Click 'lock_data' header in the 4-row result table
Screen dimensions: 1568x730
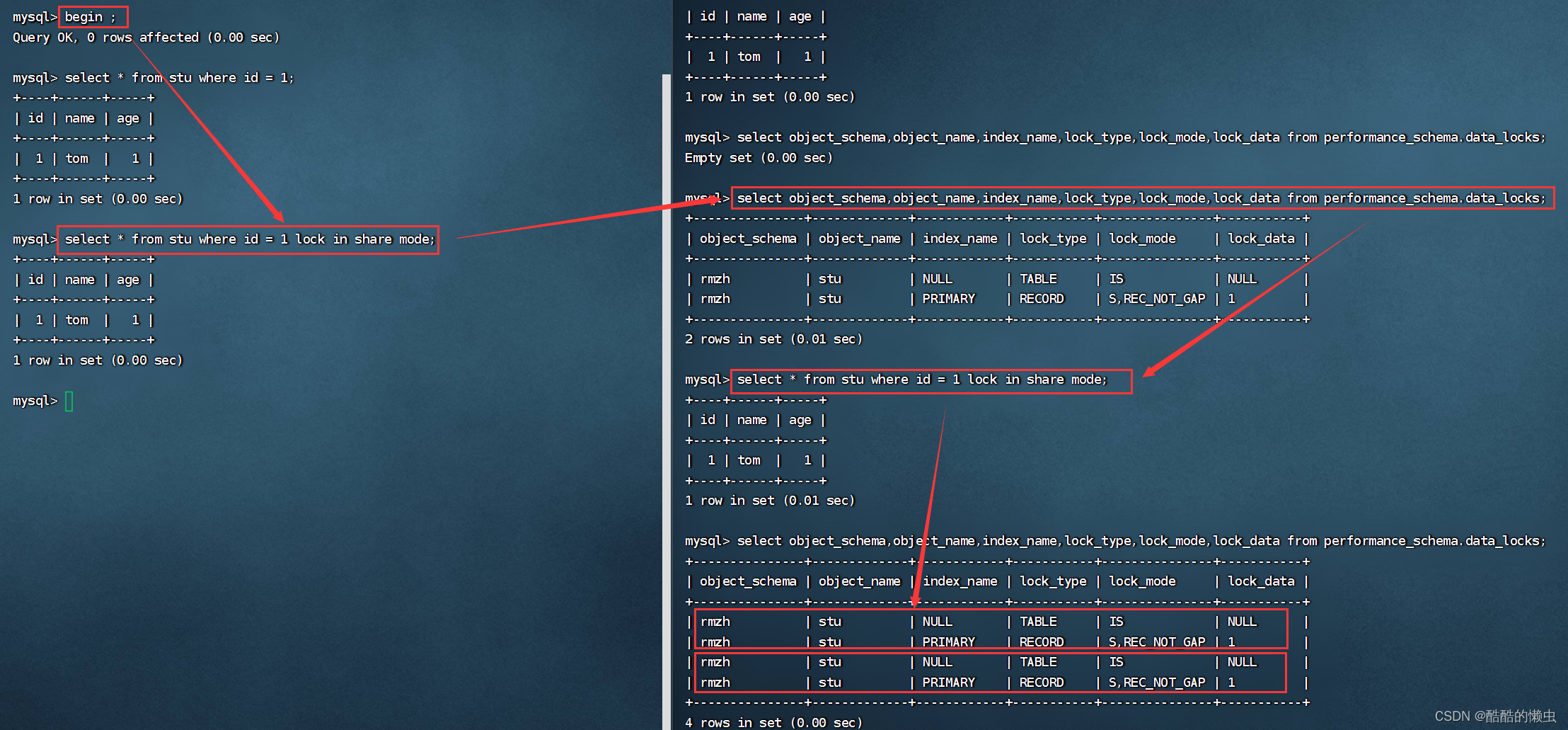(1261, 581)
